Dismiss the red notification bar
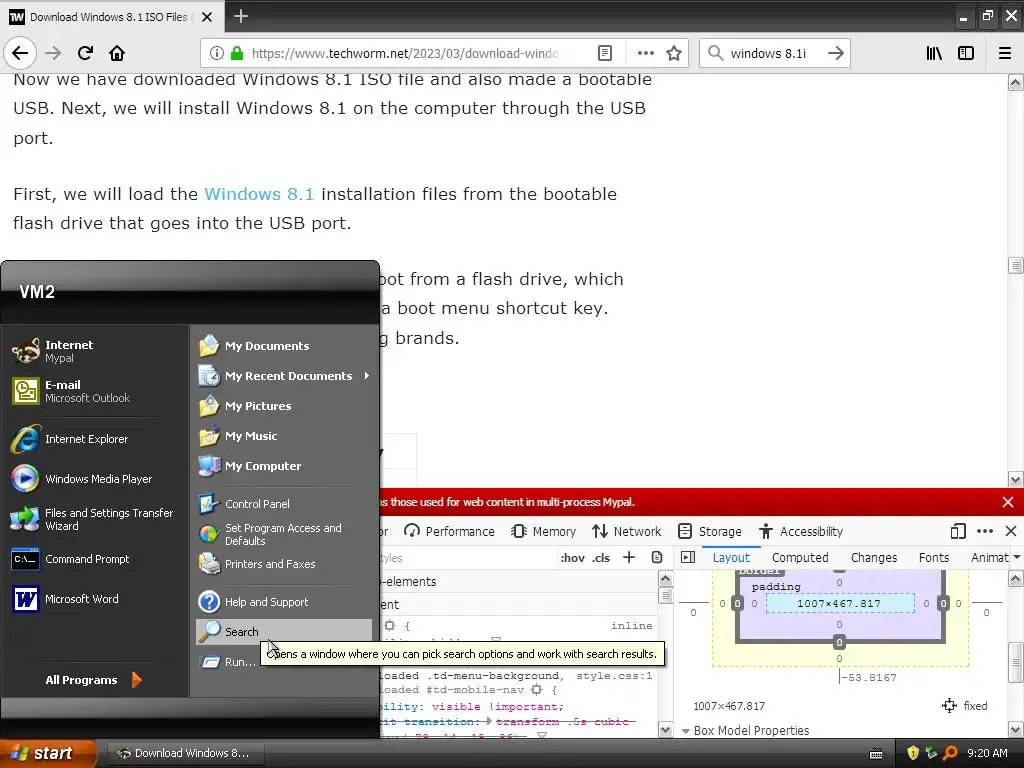 coord(1008,502)
